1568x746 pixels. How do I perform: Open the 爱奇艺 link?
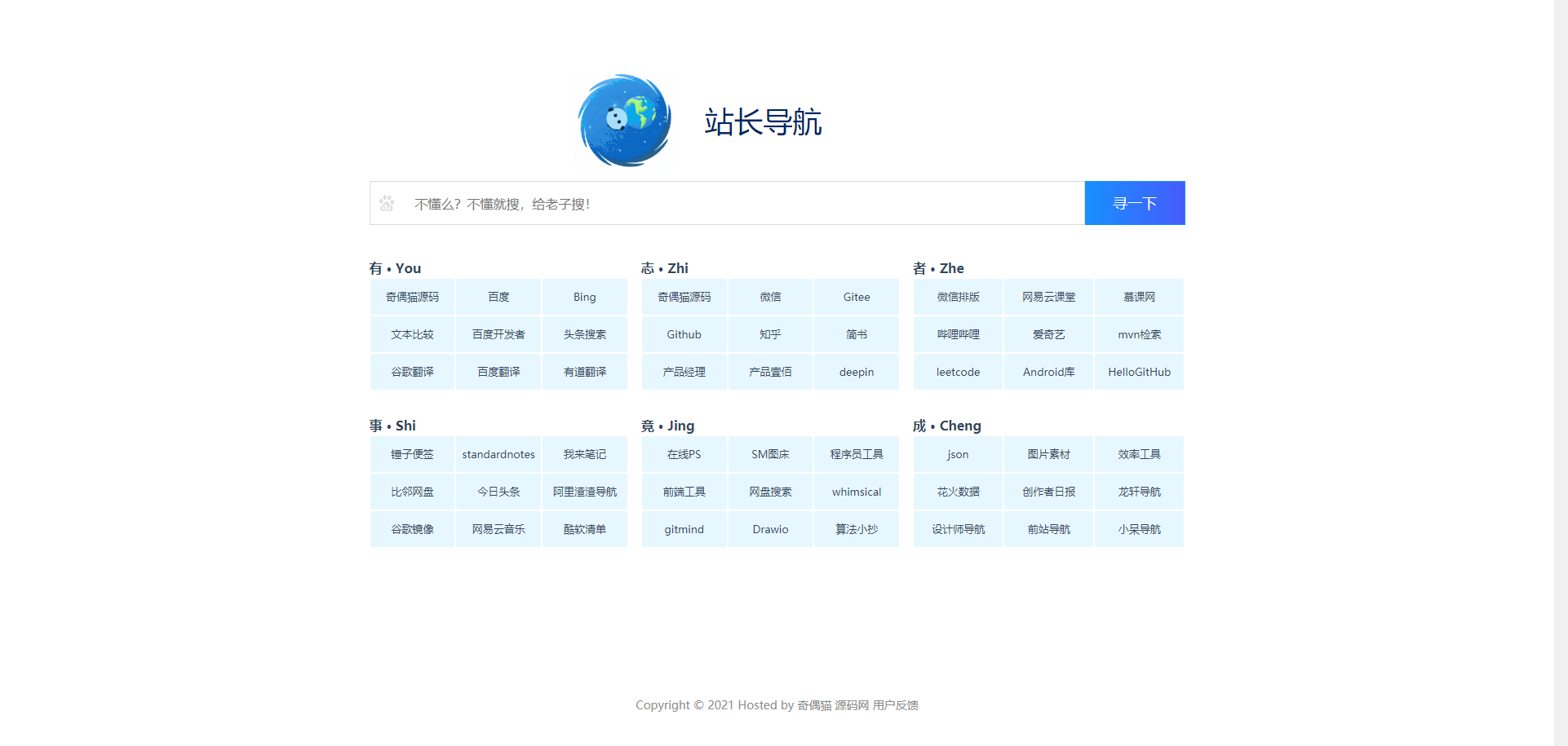pyautogui.click(x=1049, y=334)
